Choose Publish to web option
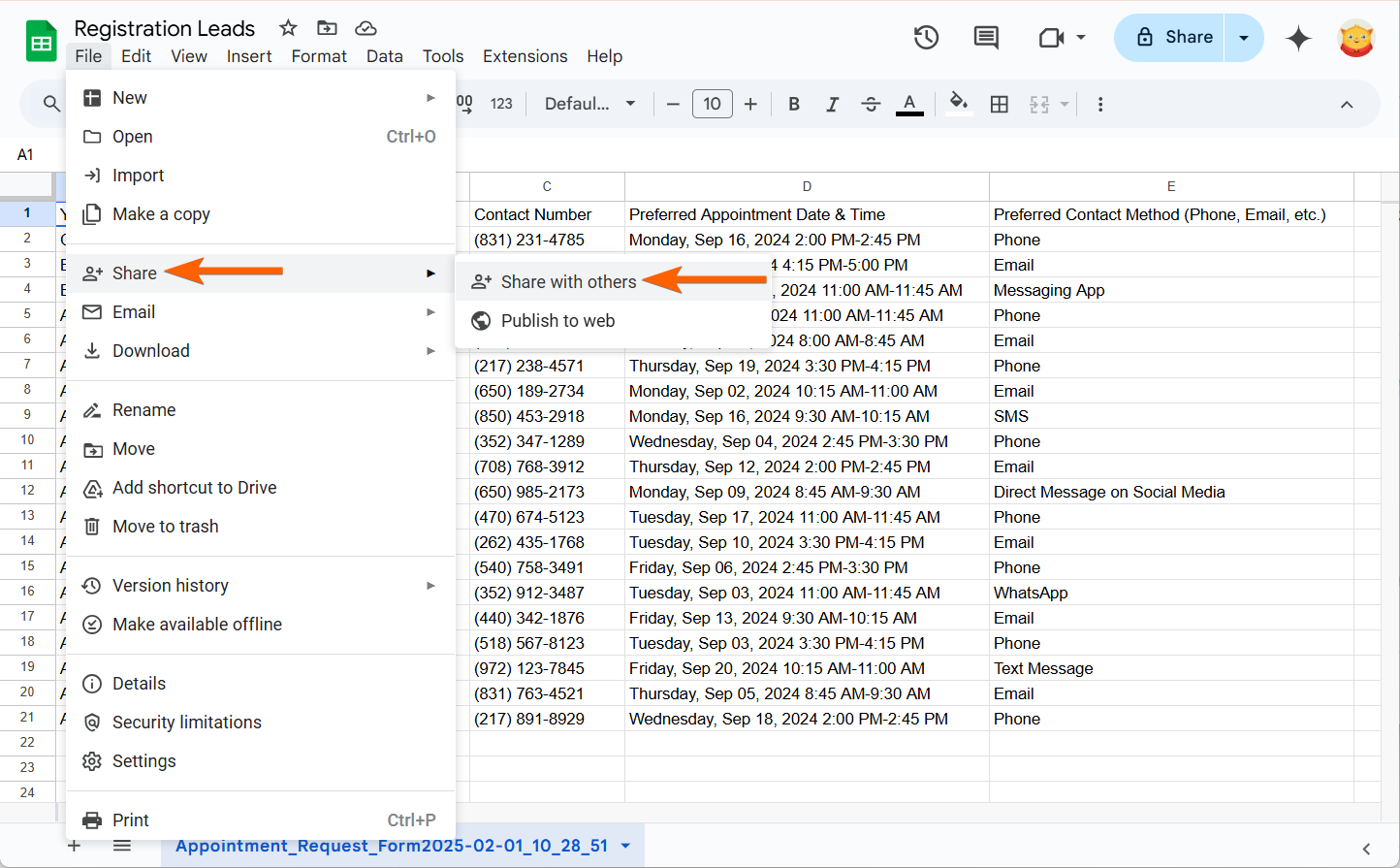This screenshot has height=868, width=1400. (x=557, y=321)
